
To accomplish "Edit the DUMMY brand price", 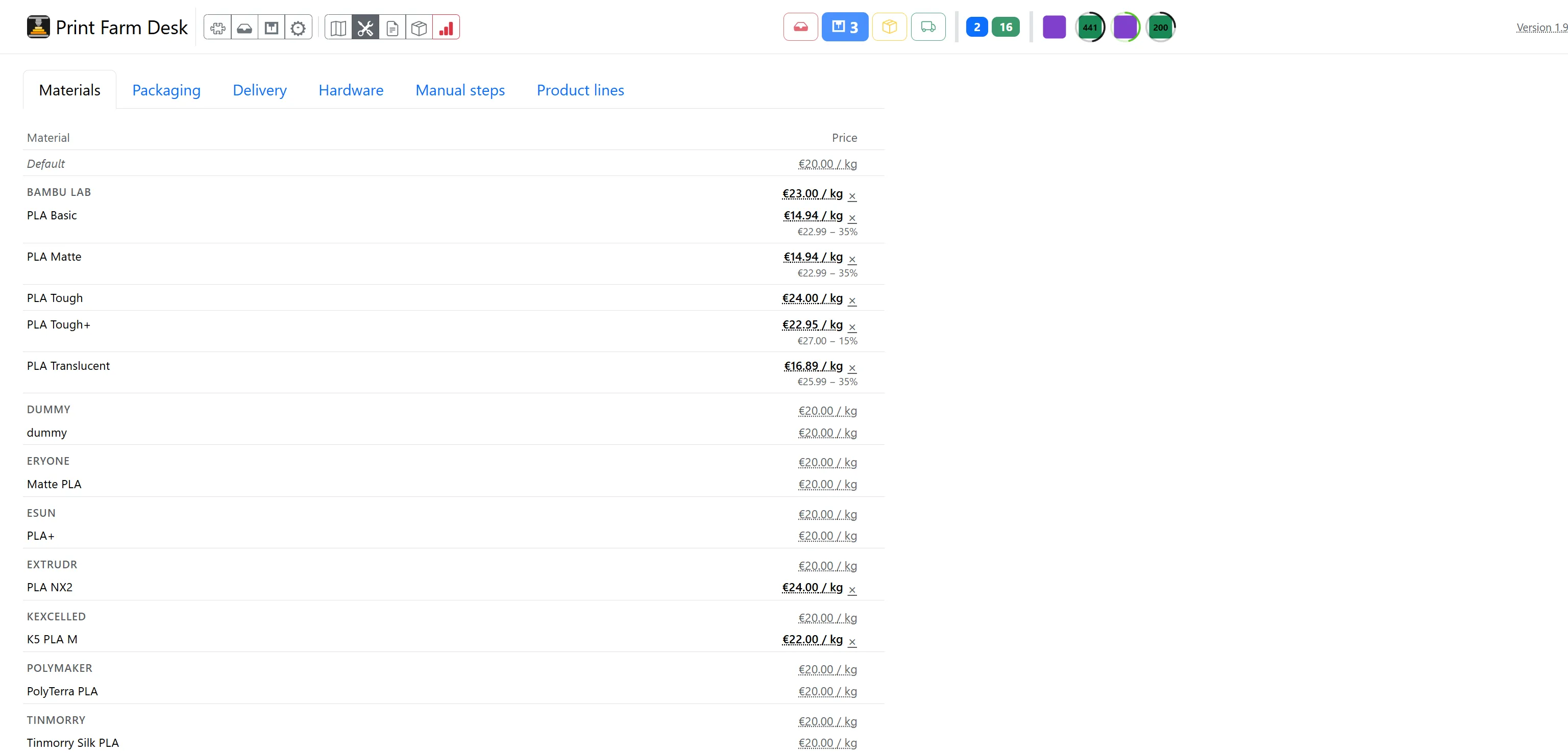I will (827, 411).
